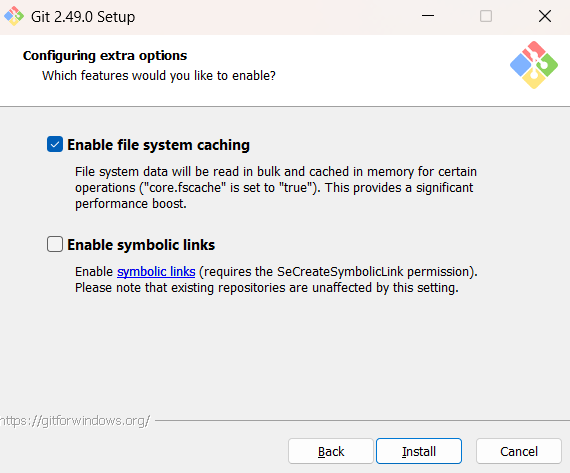
Task: Check Enable symbolic links checkbox
Action: (55, 244)
